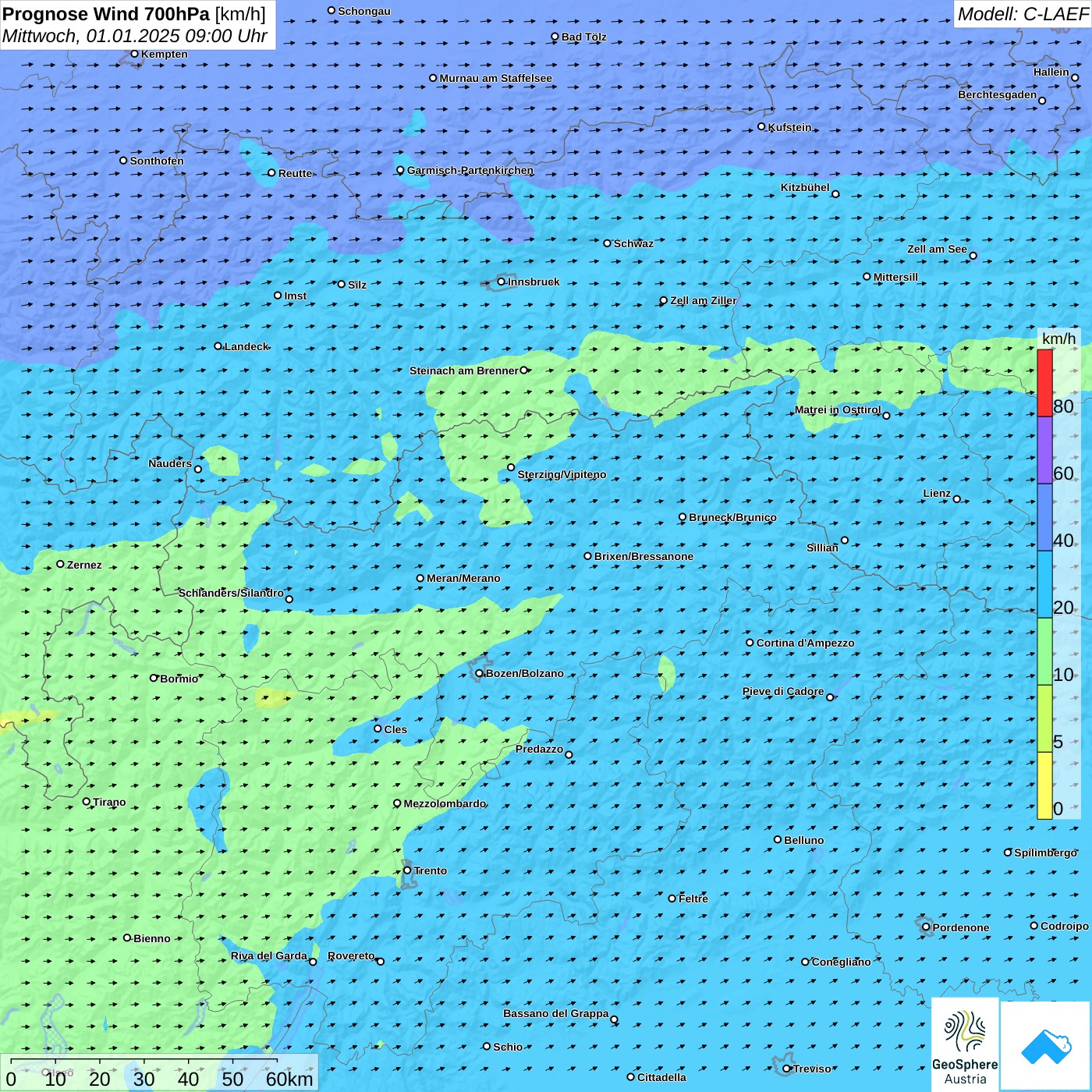Click the Bozen/Bolzano city marker
The image size is (1092, 1092).
(479, 673)
